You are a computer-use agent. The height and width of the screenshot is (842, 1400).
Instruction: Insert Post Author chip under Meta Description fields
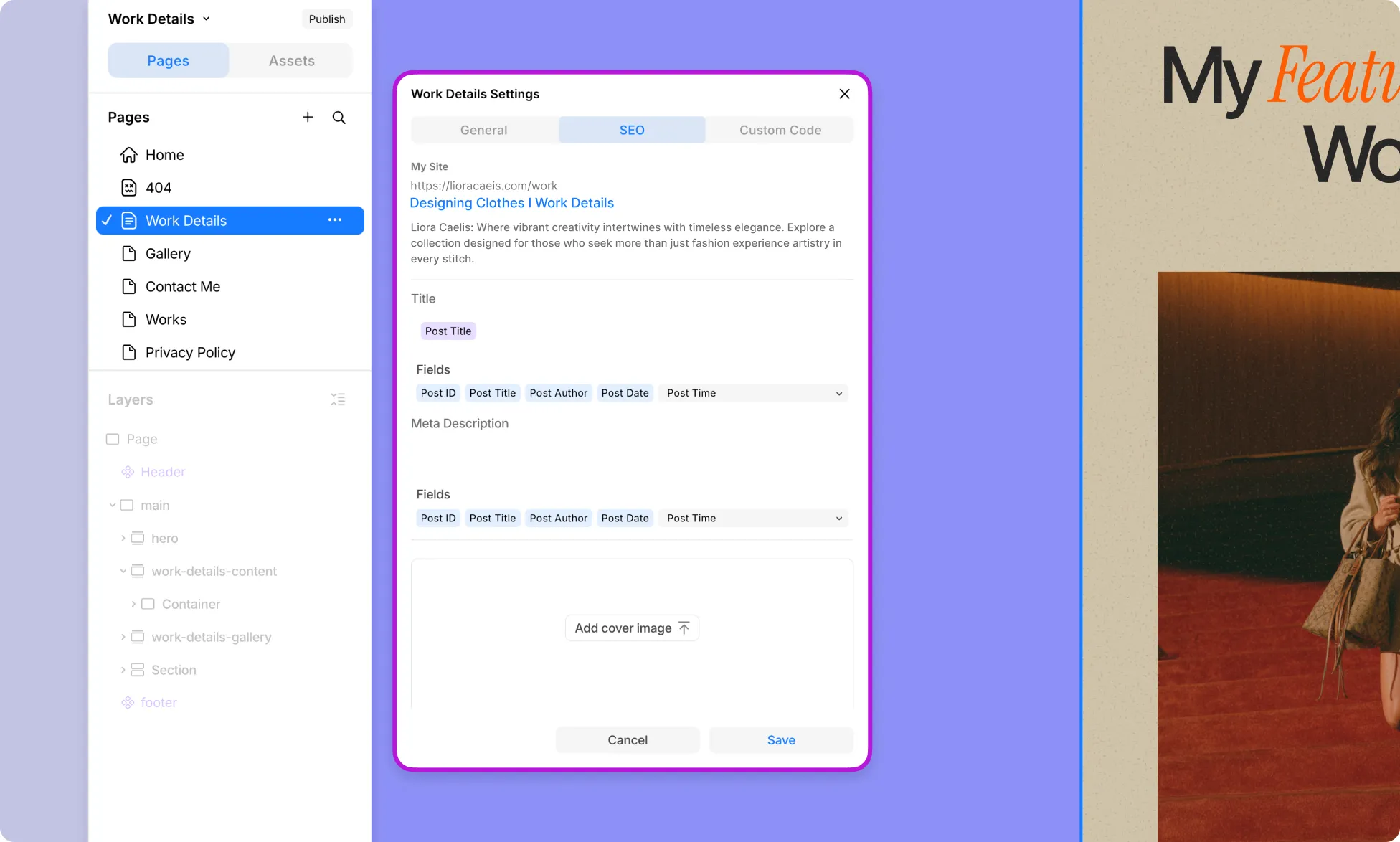coord(559,518)
